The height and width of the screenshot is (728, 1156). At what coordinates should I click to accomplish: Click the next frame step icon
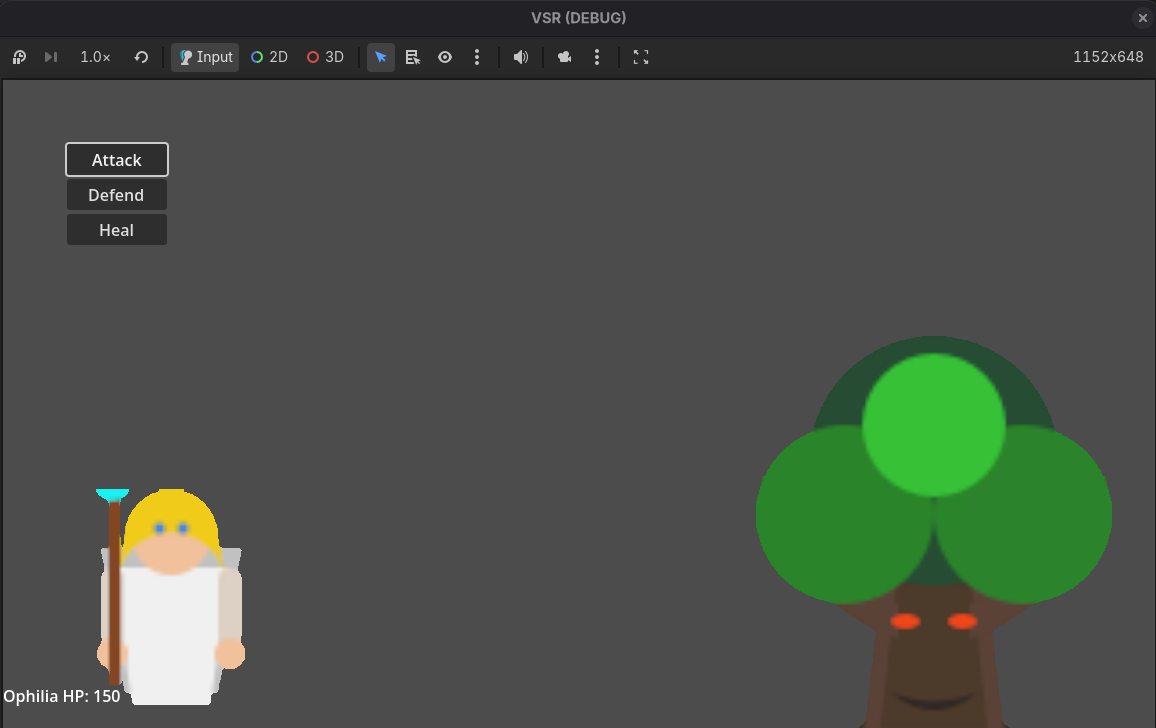pos(51,57)
